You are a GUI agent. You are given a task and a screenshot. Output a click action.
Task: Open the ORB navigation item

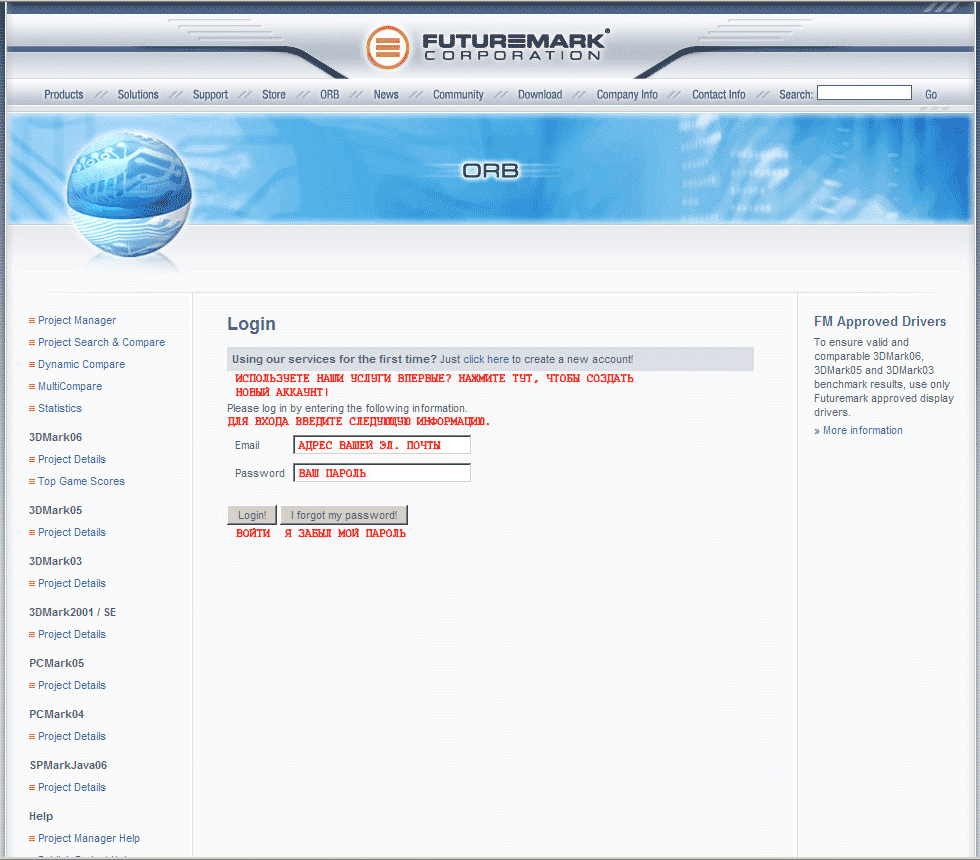329,94
